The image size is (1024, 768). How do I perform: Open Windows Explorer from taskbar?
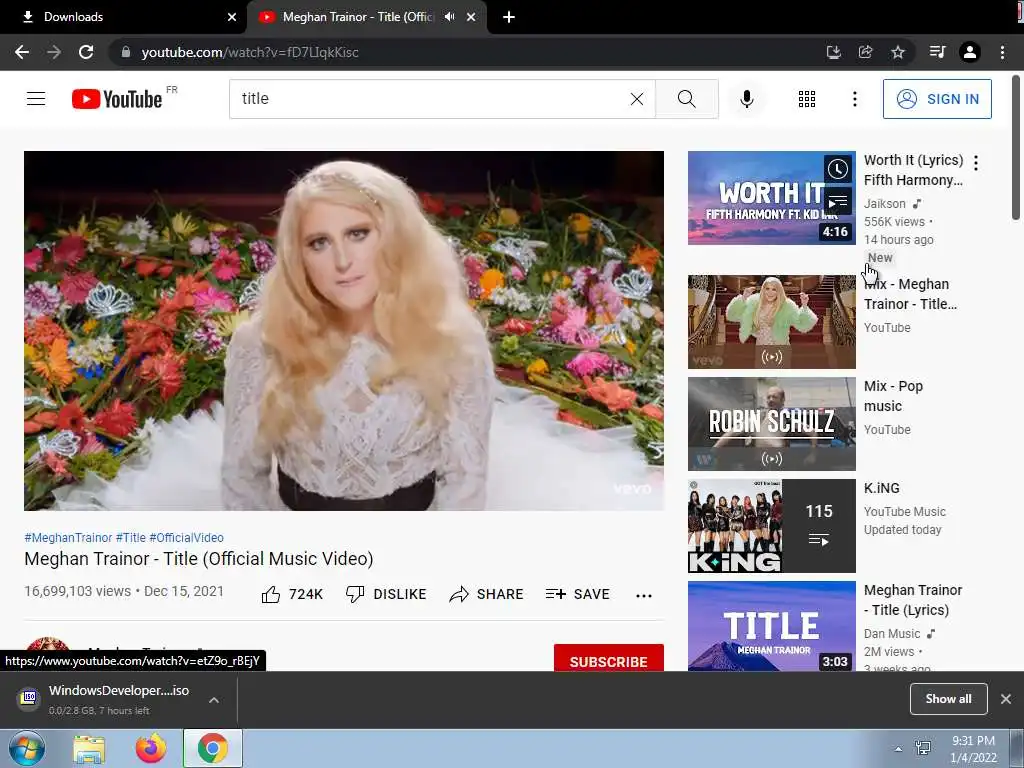tap(89, 749)
